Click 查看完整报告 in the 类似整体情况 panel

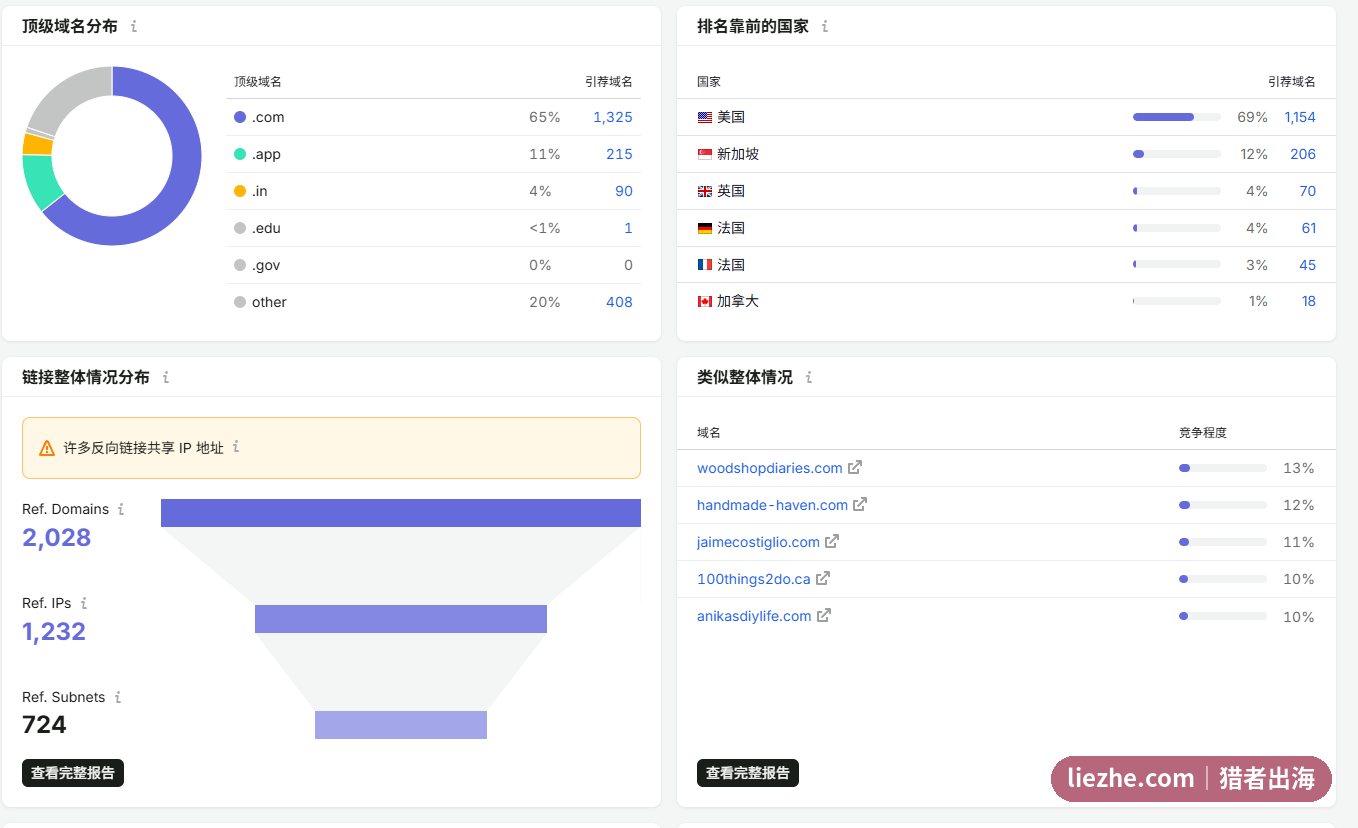748,773
